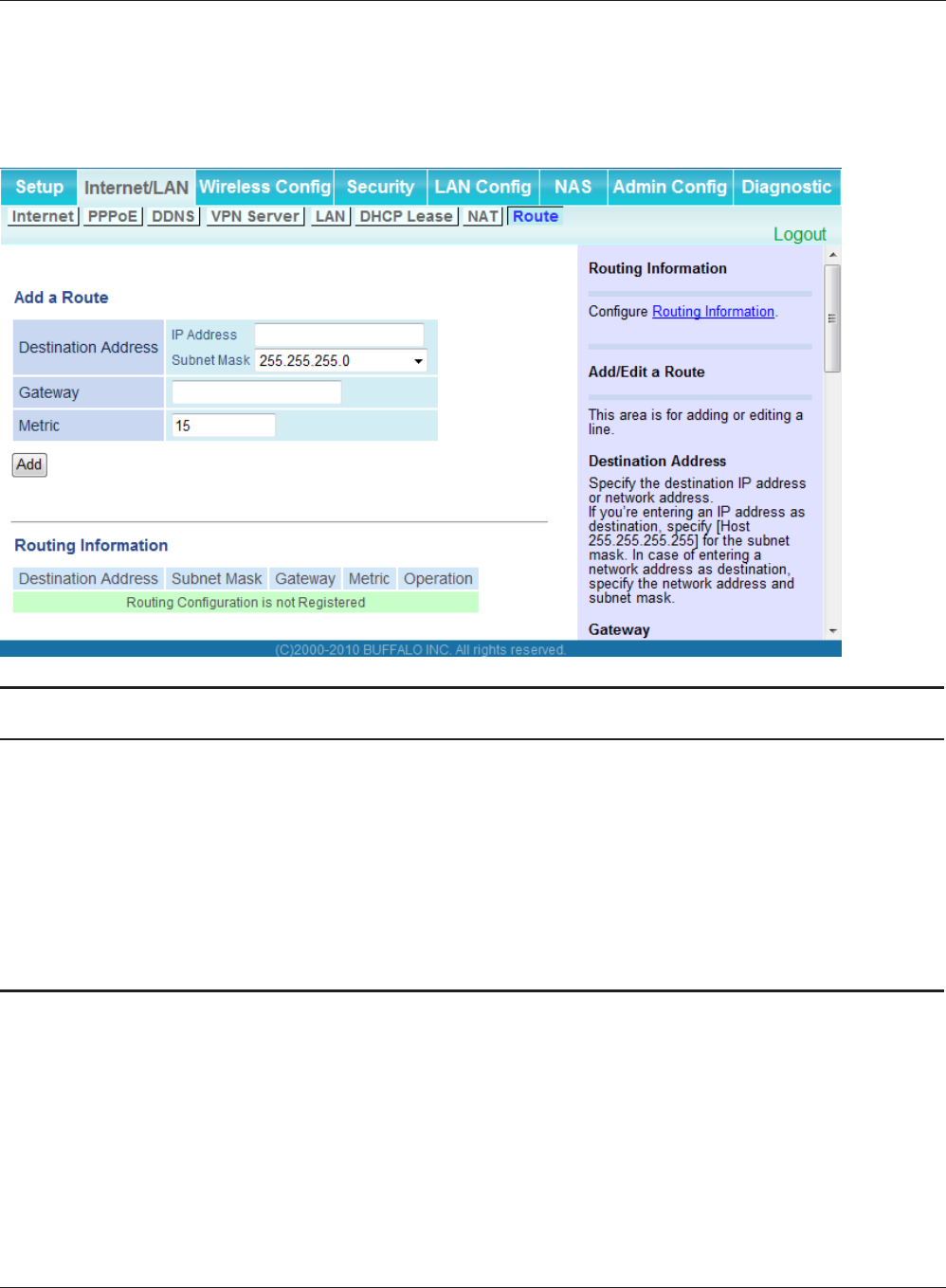
Task: Open the Routing Information help link
Action: pos(713,311)
